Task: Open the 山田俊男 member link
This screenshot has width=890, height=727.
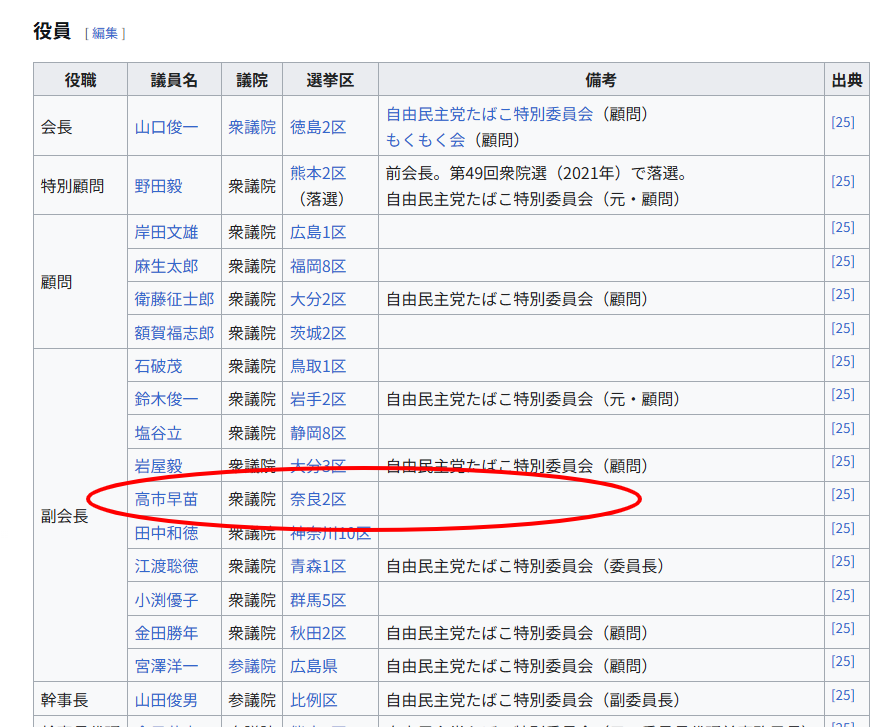Action: (x=166, y=700)
